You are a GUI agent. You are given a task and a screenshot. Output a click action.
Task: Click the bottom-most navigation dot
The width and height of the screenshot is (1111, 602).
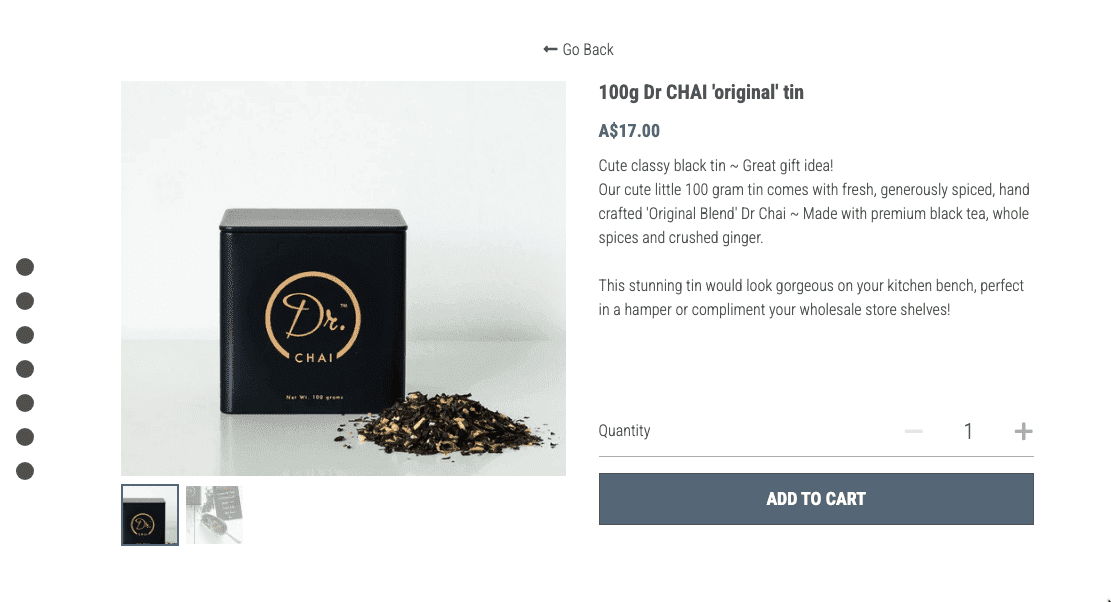coord(25,471)
